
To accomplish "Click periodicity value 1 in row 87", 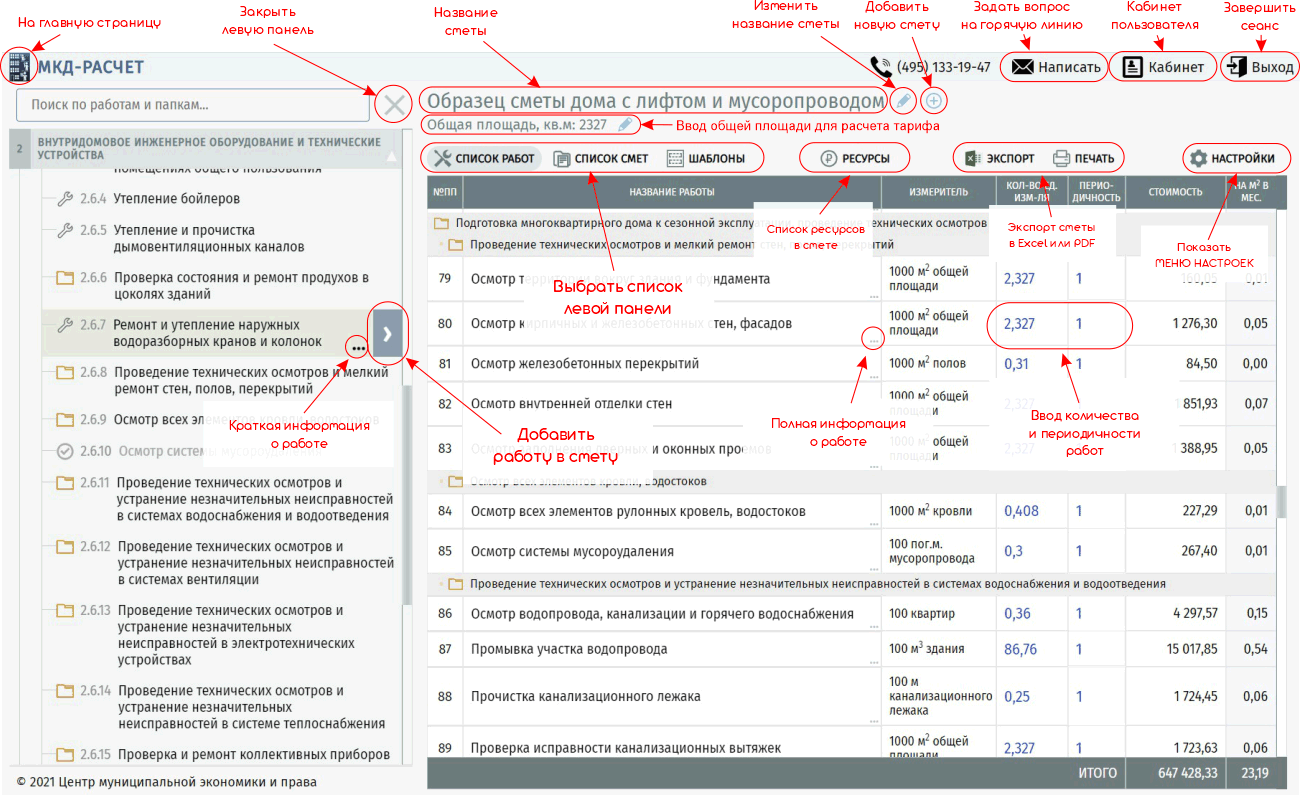I will pos(1079,649).
